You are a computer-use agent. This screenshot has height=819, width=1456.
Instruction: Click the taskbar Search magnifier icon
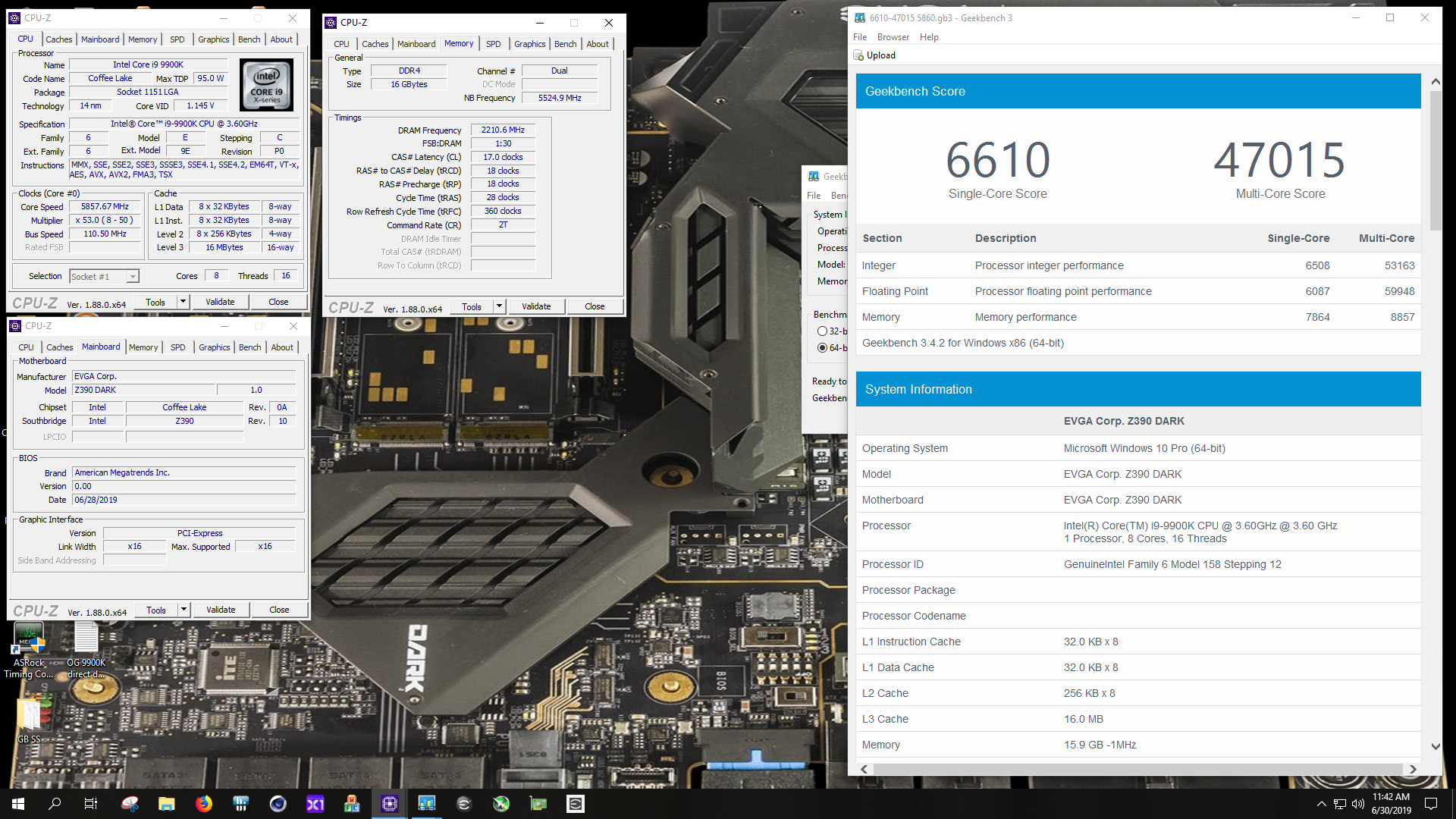(55, 804)
